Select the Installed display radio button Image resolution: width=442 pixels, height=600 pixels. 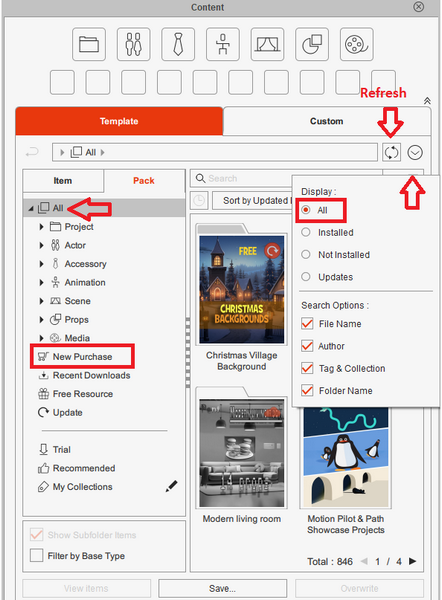pyautogui.click(x=306, y=232)
